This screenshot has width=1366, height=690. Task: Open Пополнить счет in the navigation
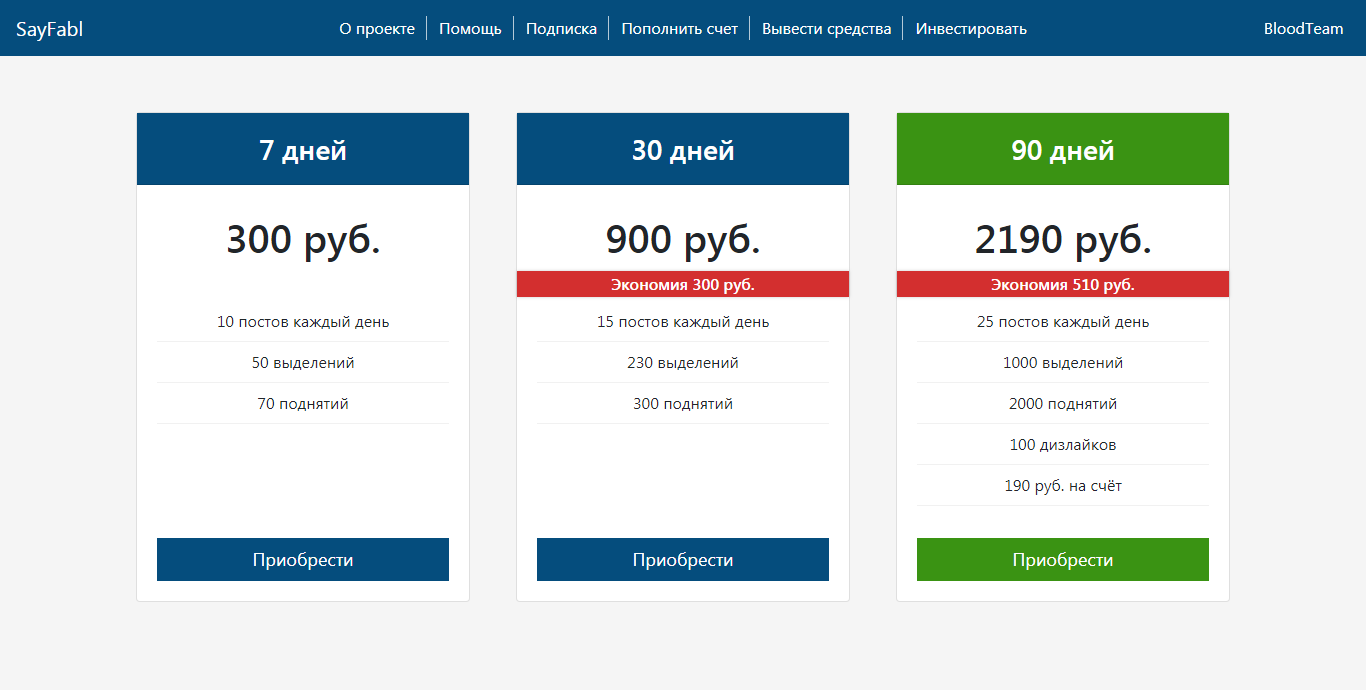pos(679,29)
